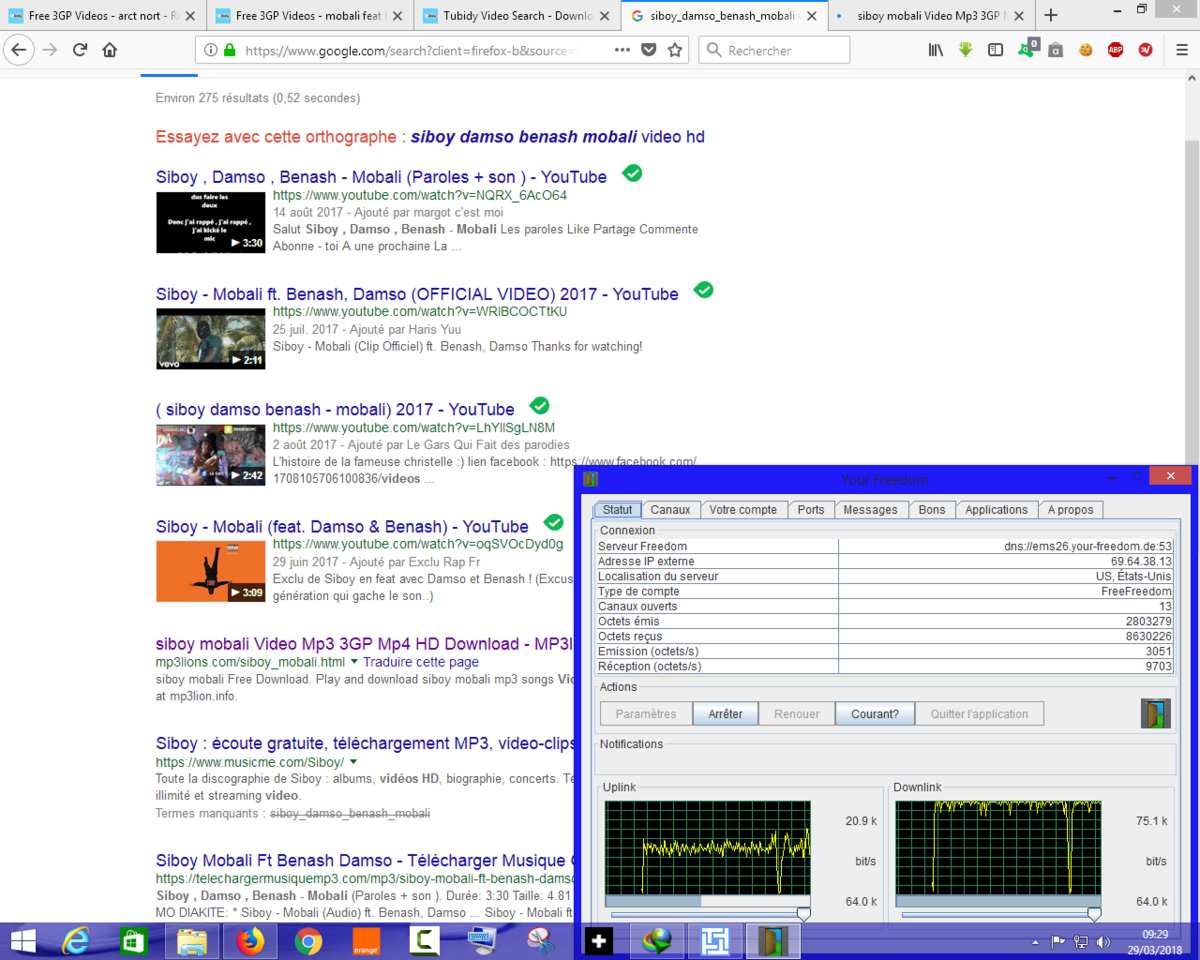The width and height of the screenshot is (1200, 960).
Task: Open the maze-pattern app in taskbar
Action: tap(715, 940)
